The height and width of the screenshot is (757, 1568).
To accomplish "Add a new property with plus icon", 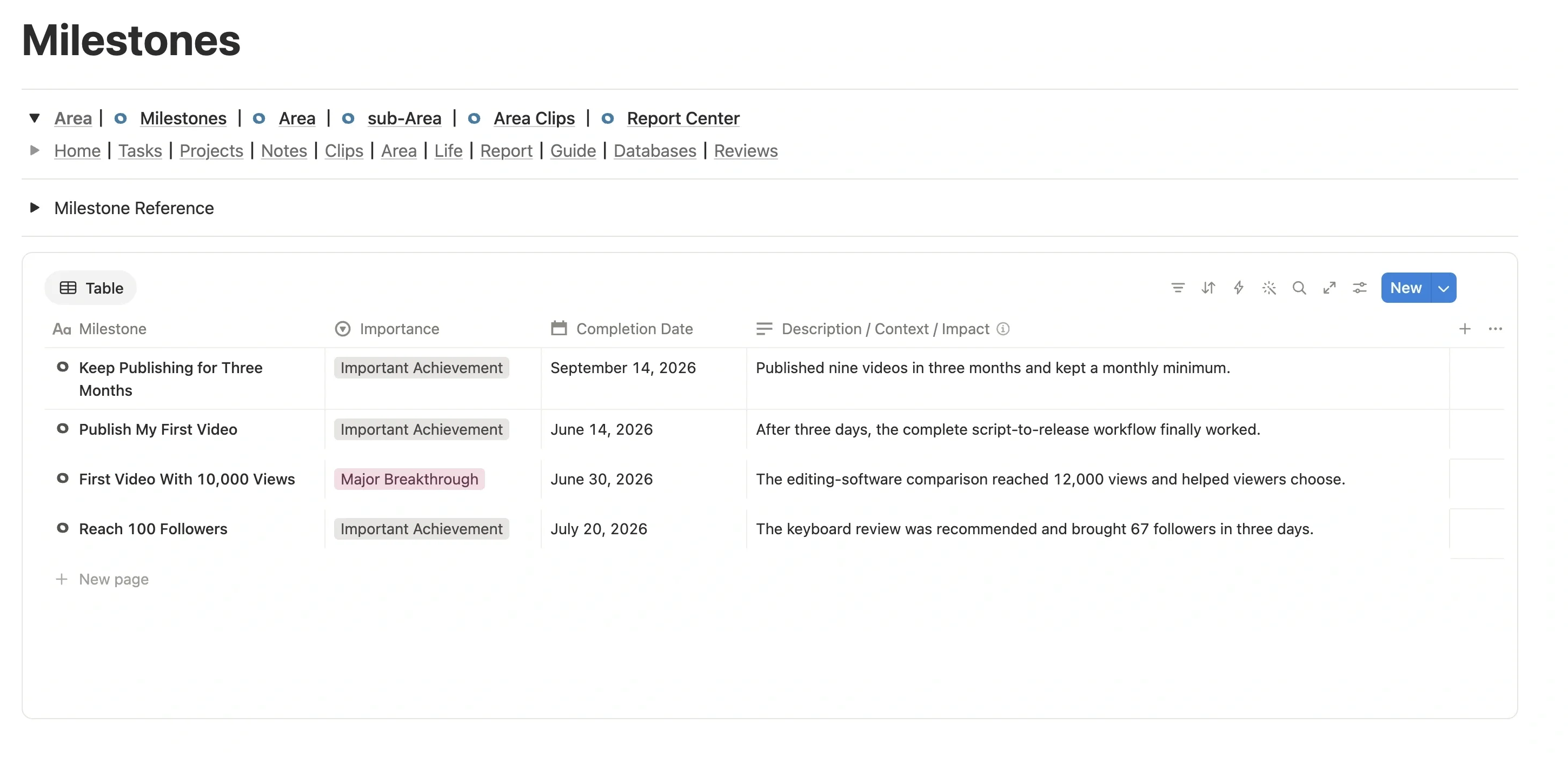I will tap(1465, 329).
